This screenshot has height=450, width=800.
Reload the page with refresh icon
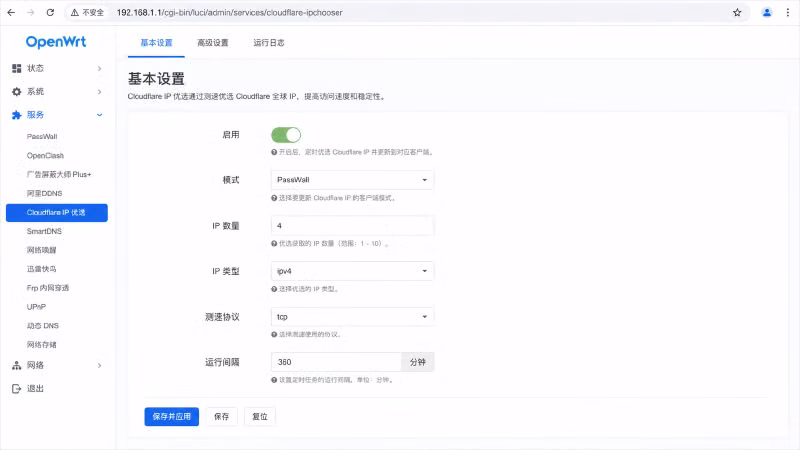coord(50,12)
